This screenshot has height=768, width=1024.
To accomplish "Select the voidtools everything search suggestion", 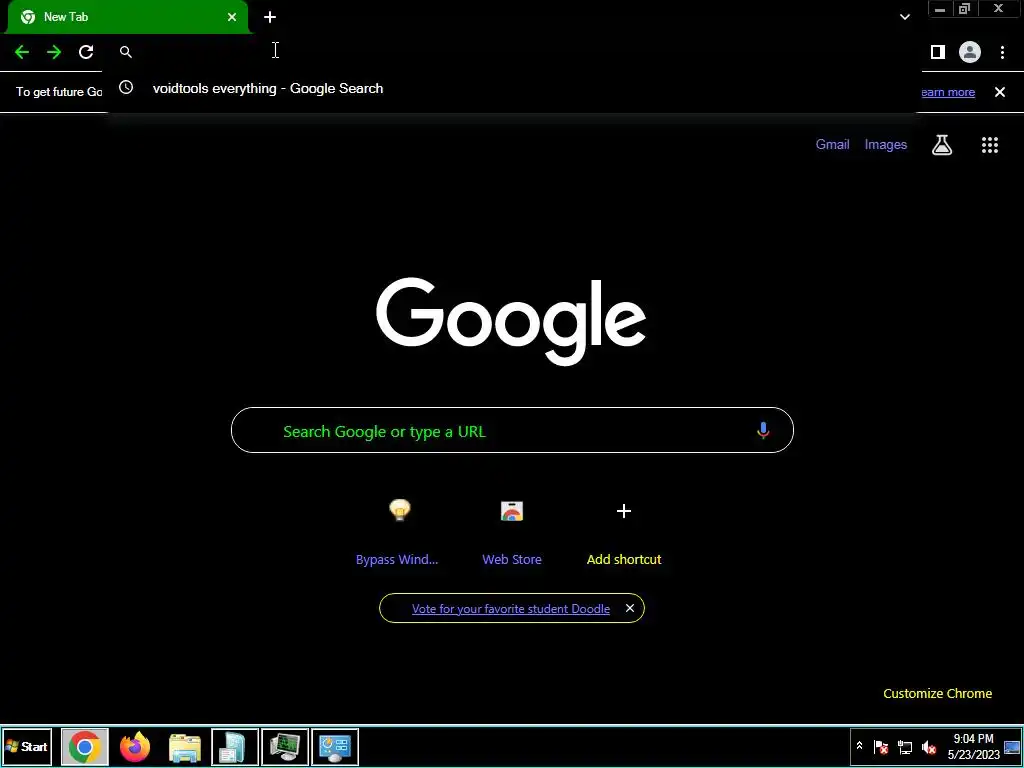I will click(x=513, y=88).
